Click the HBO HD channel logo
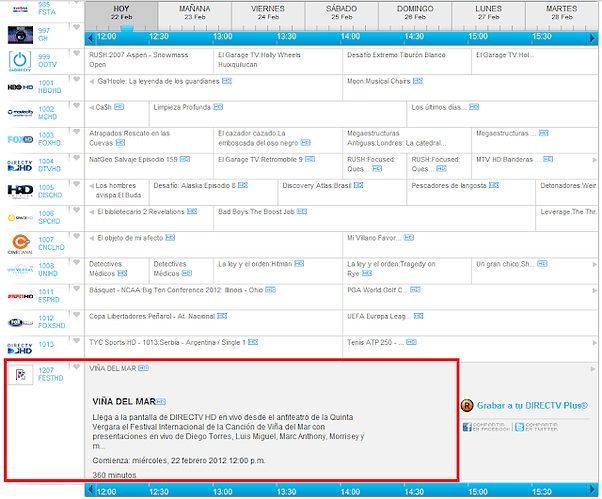The image size is (602, 499). click(21, 87)
